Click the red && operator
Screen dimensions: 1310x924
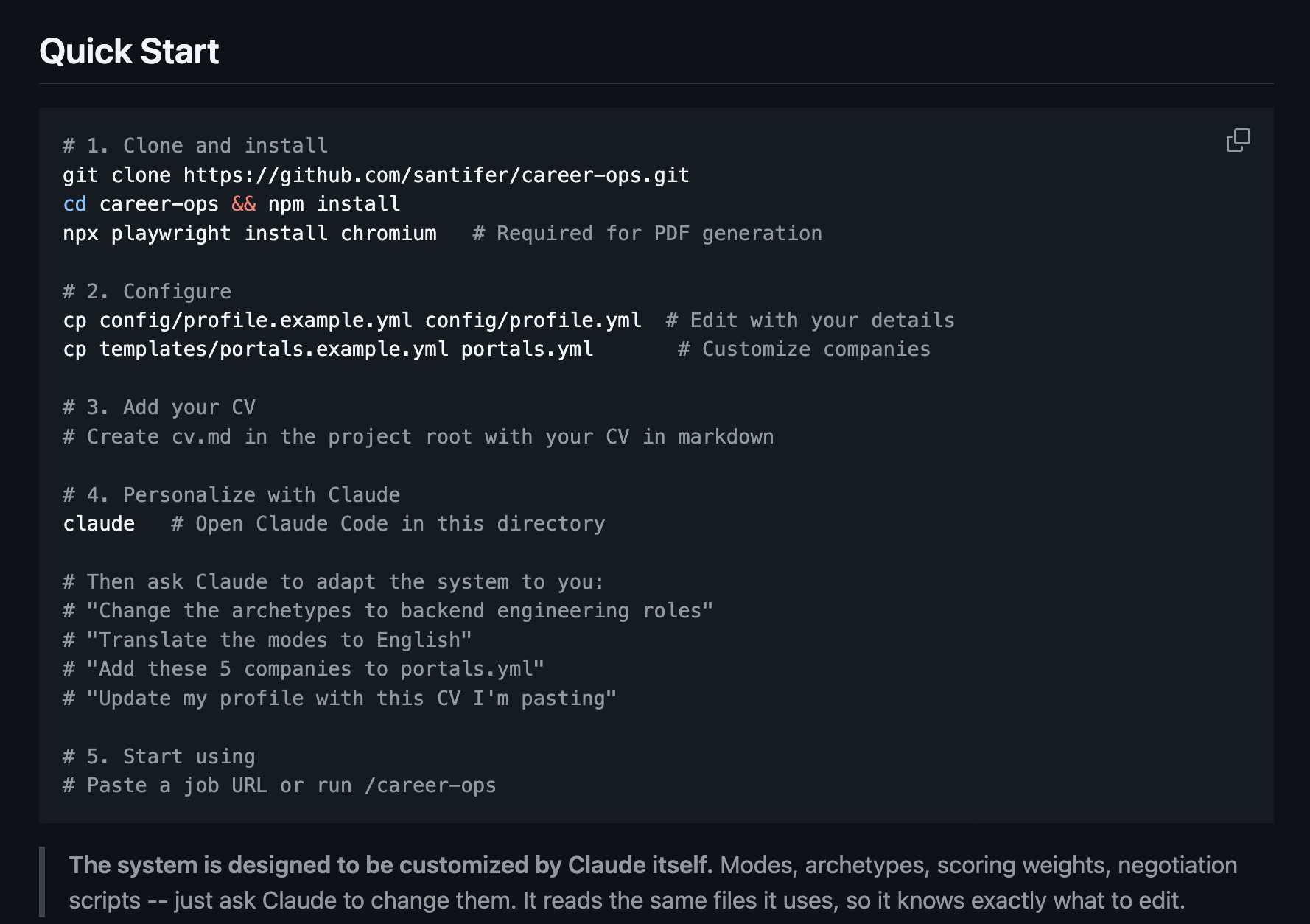244,204
